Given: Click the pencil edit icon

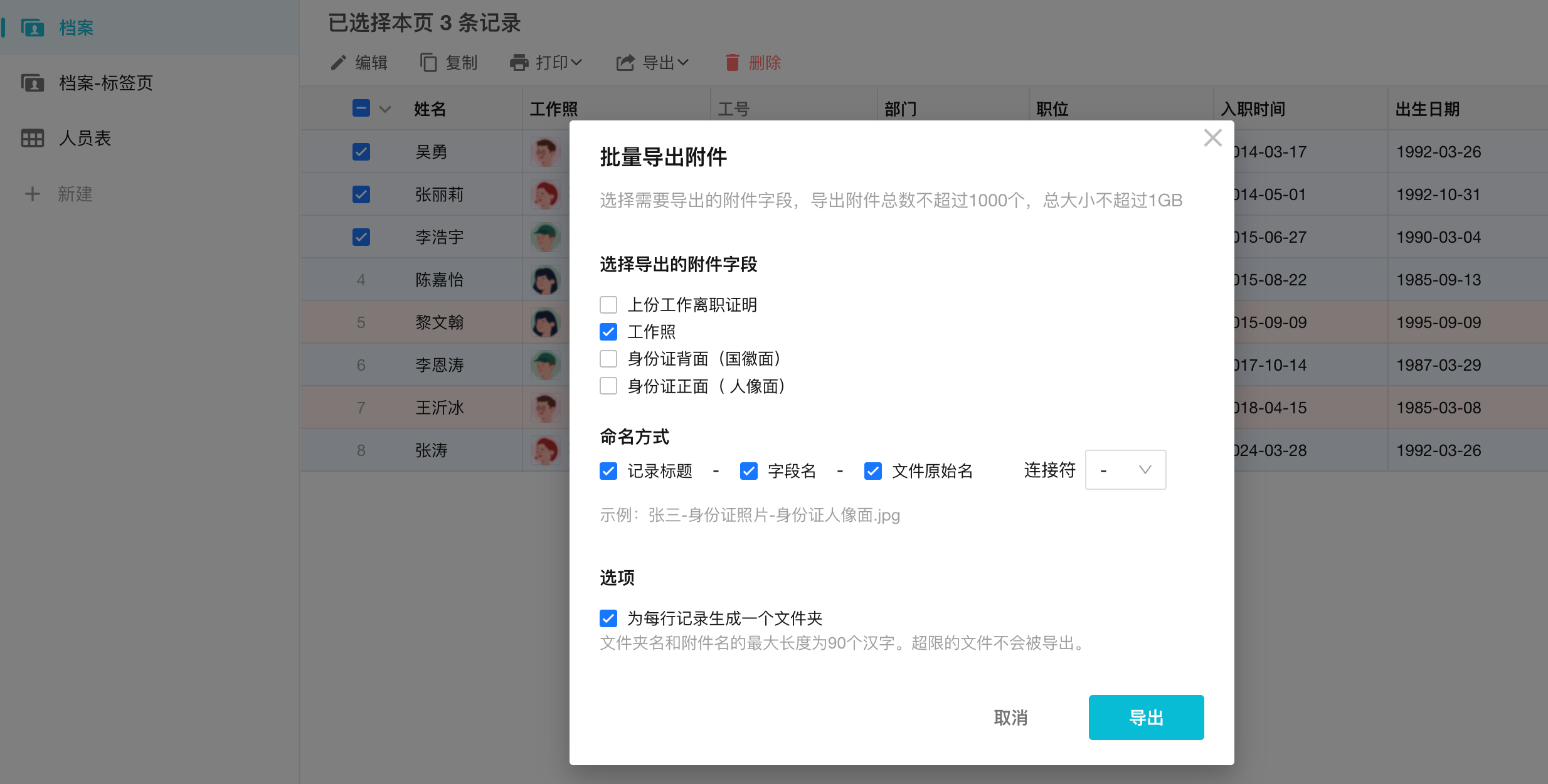Looking at the screenshot, I should coord(339,63).
